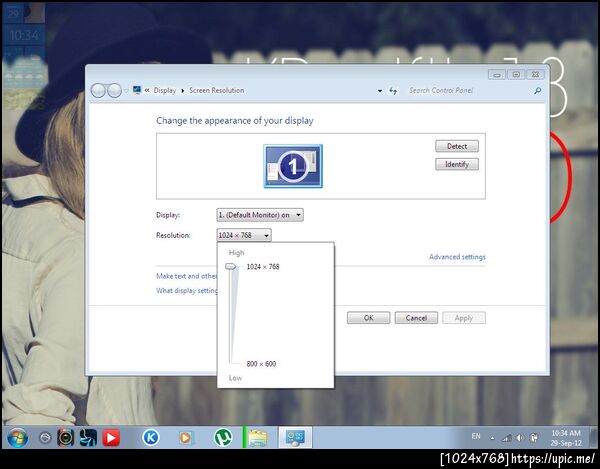
Task: Go forward in Control Panel window
Action: click(x=114, y=91)
